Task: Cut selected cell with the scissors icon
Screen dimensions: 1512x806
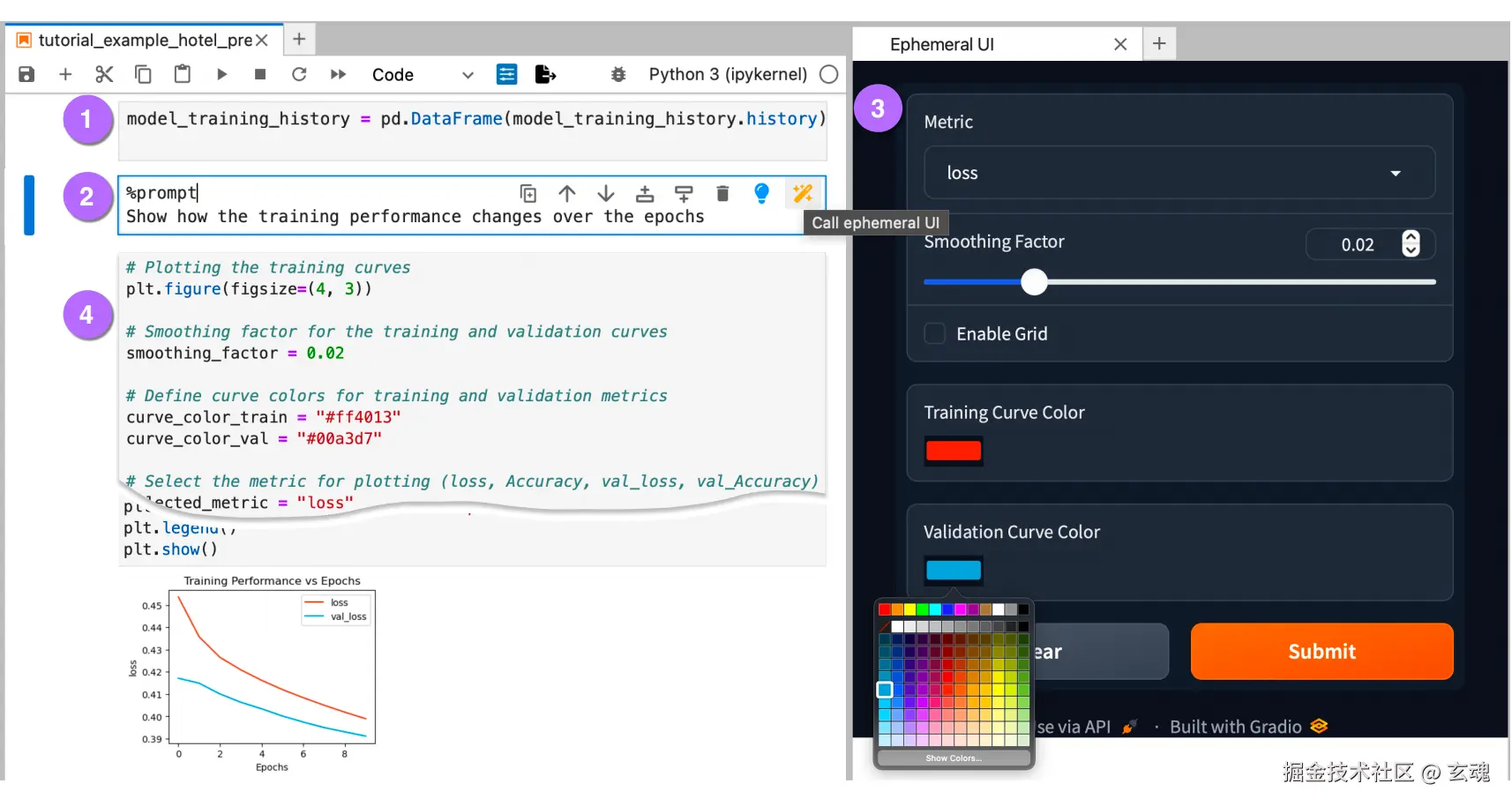Action: point(104,75)
